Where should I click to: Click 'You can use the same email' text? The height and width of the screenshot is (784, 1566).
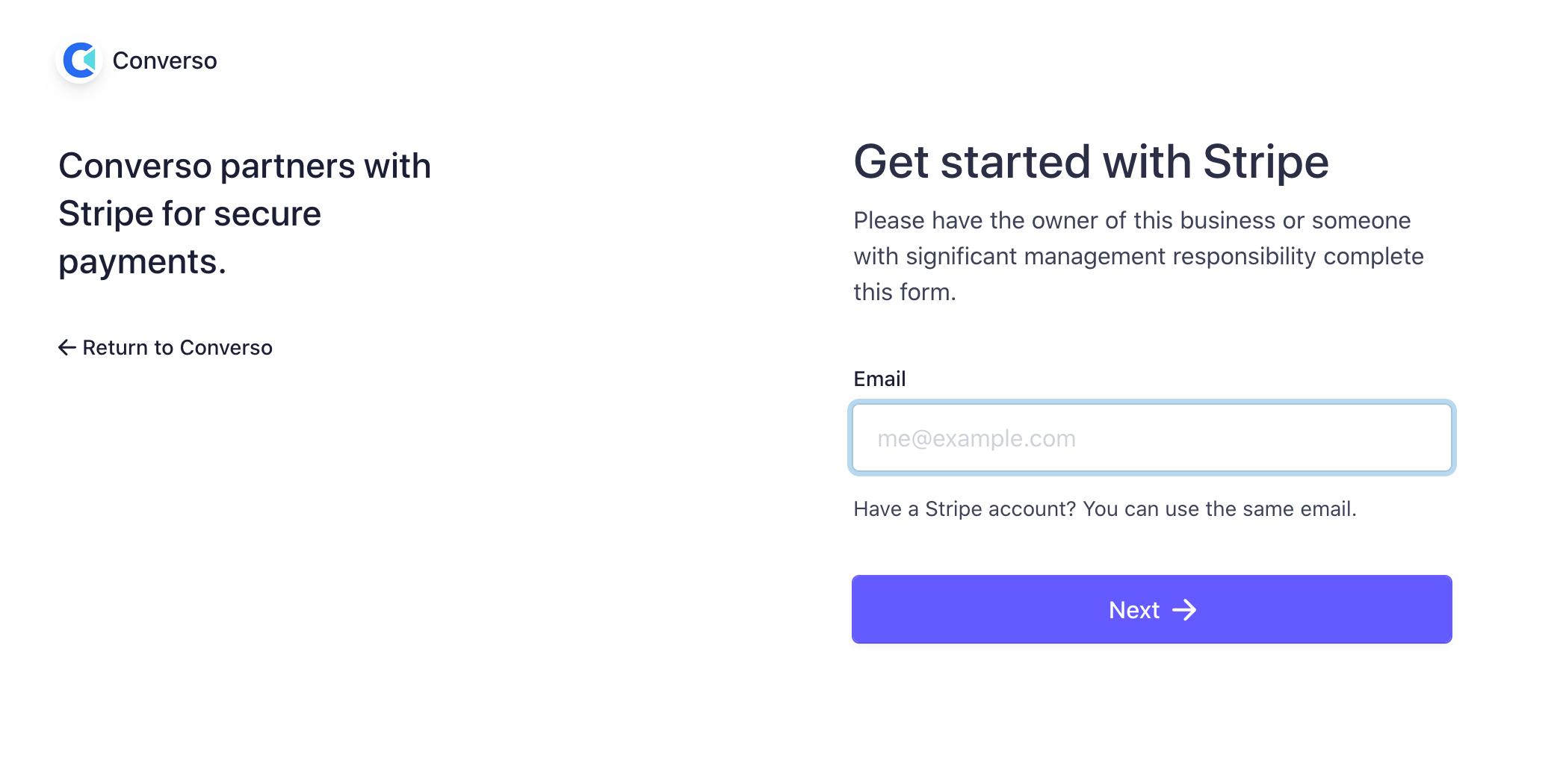[1219, 508]
